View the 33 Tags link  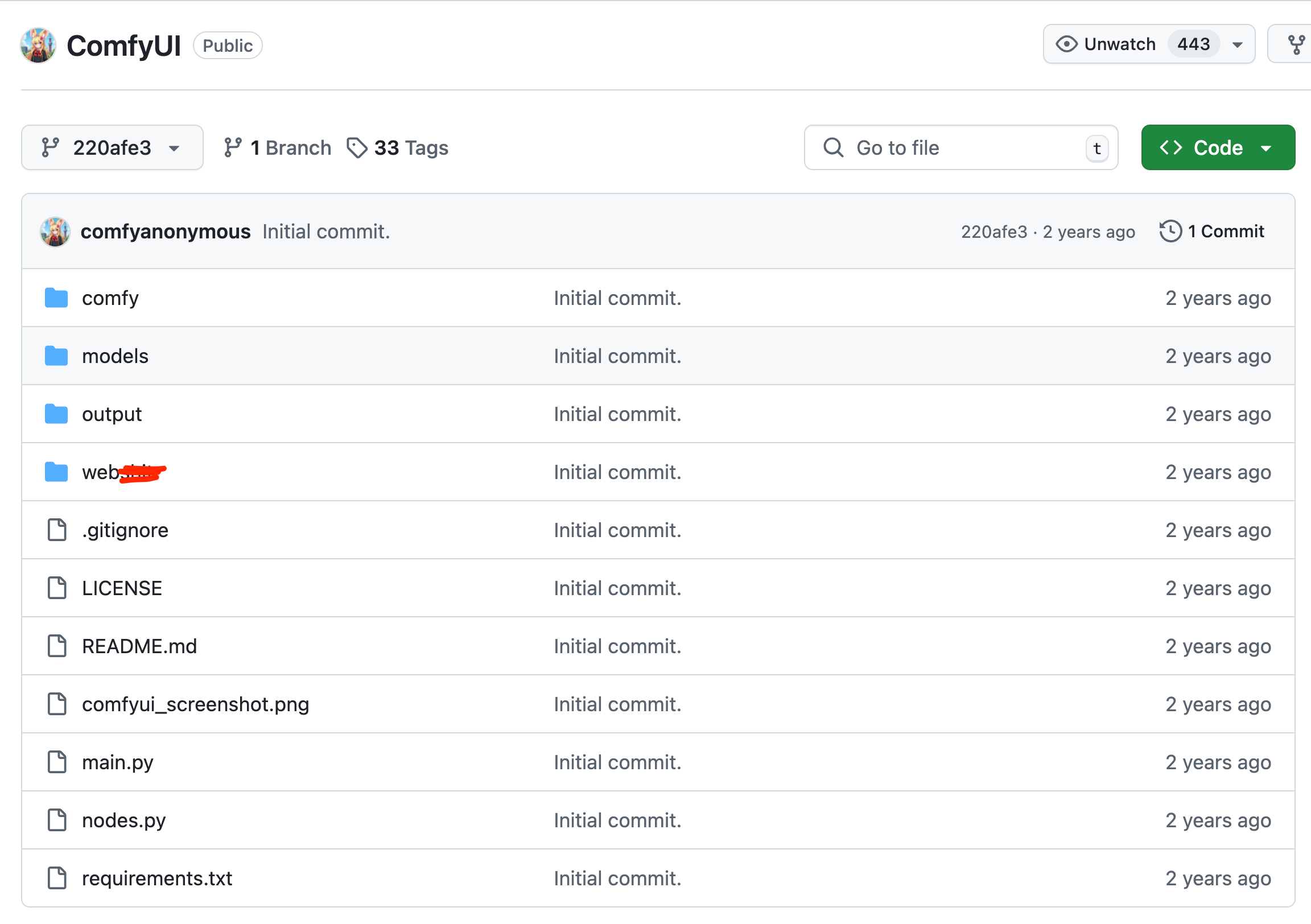tap(398, 148)
